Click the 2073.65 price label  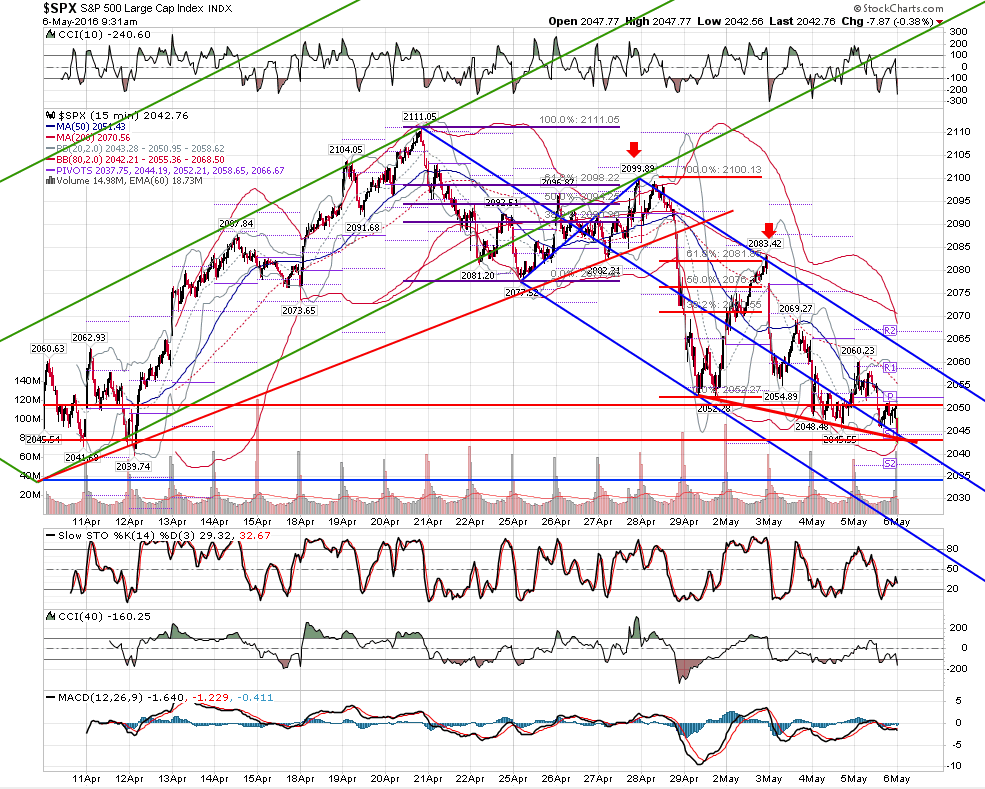click(x=299, y=310)
